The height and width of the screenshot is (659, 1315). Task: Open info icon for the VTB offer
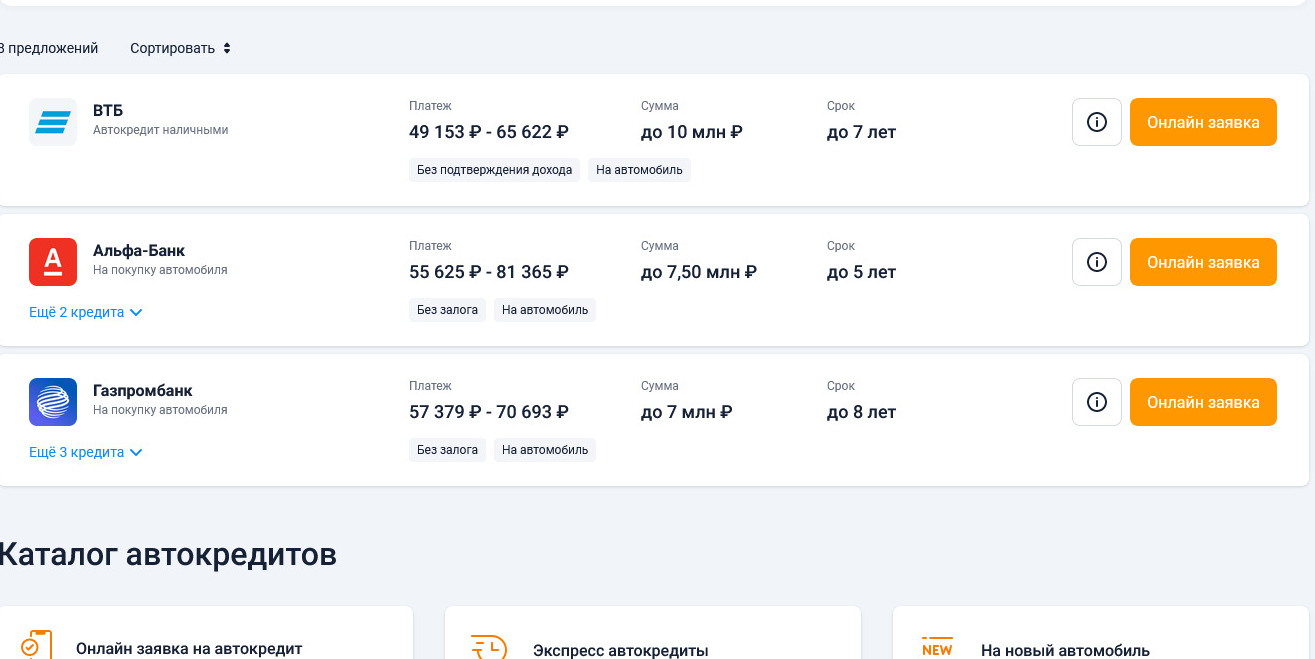tap(1097, 122)
